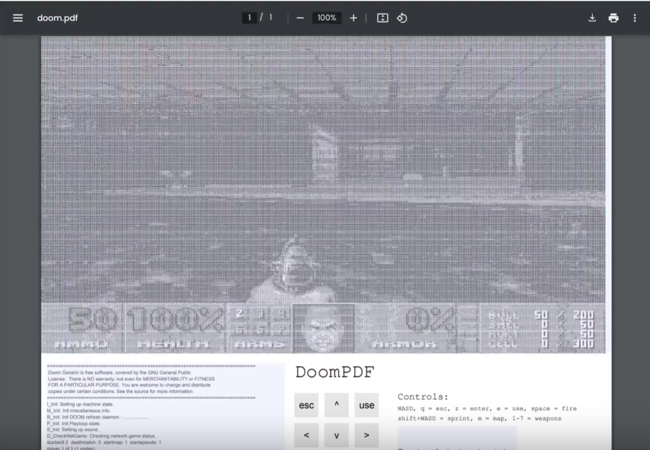Click the up arrow ^ control button

(336, 405)
